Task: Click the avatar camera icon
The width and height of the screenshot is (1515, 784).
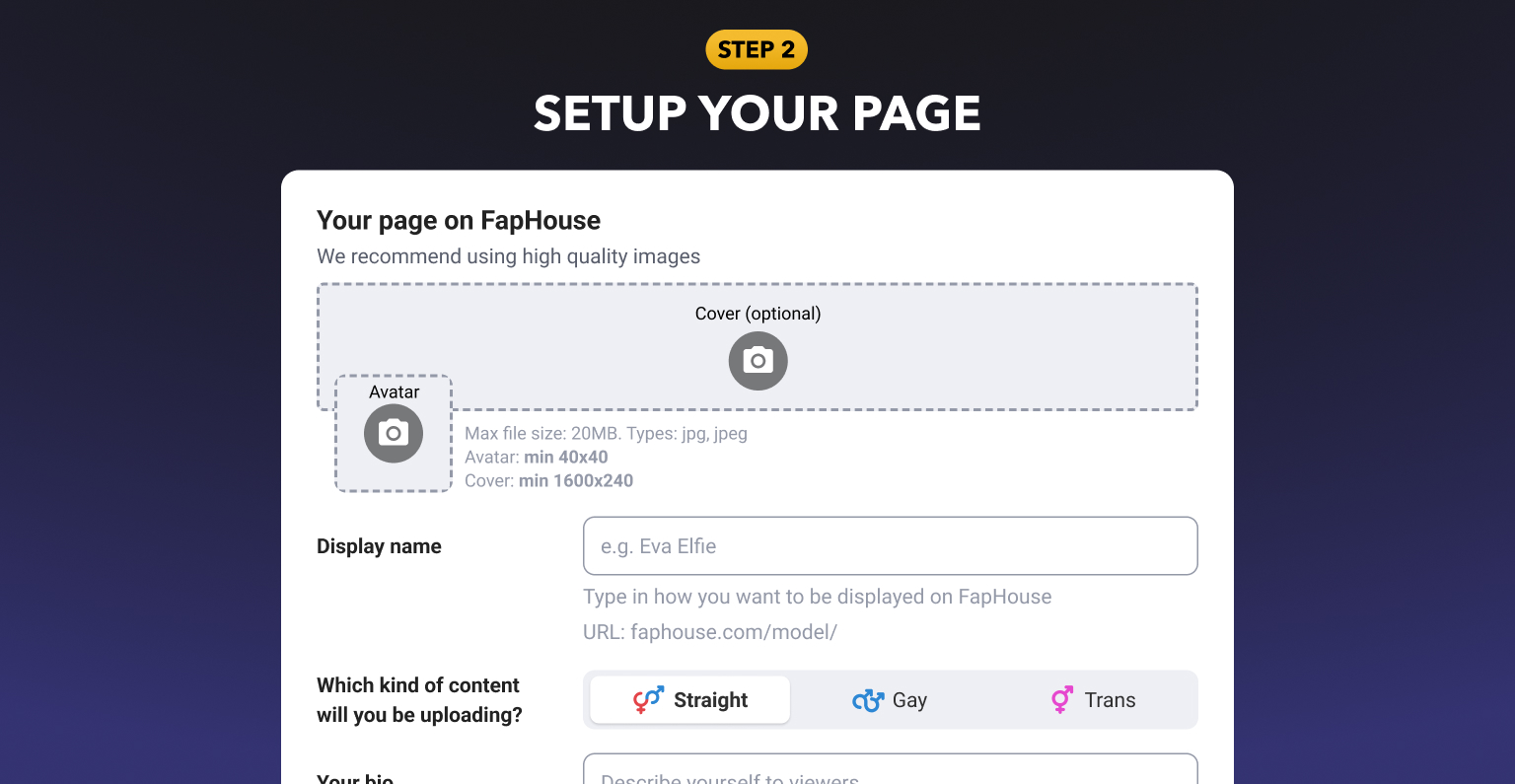Action: point(394,434)
